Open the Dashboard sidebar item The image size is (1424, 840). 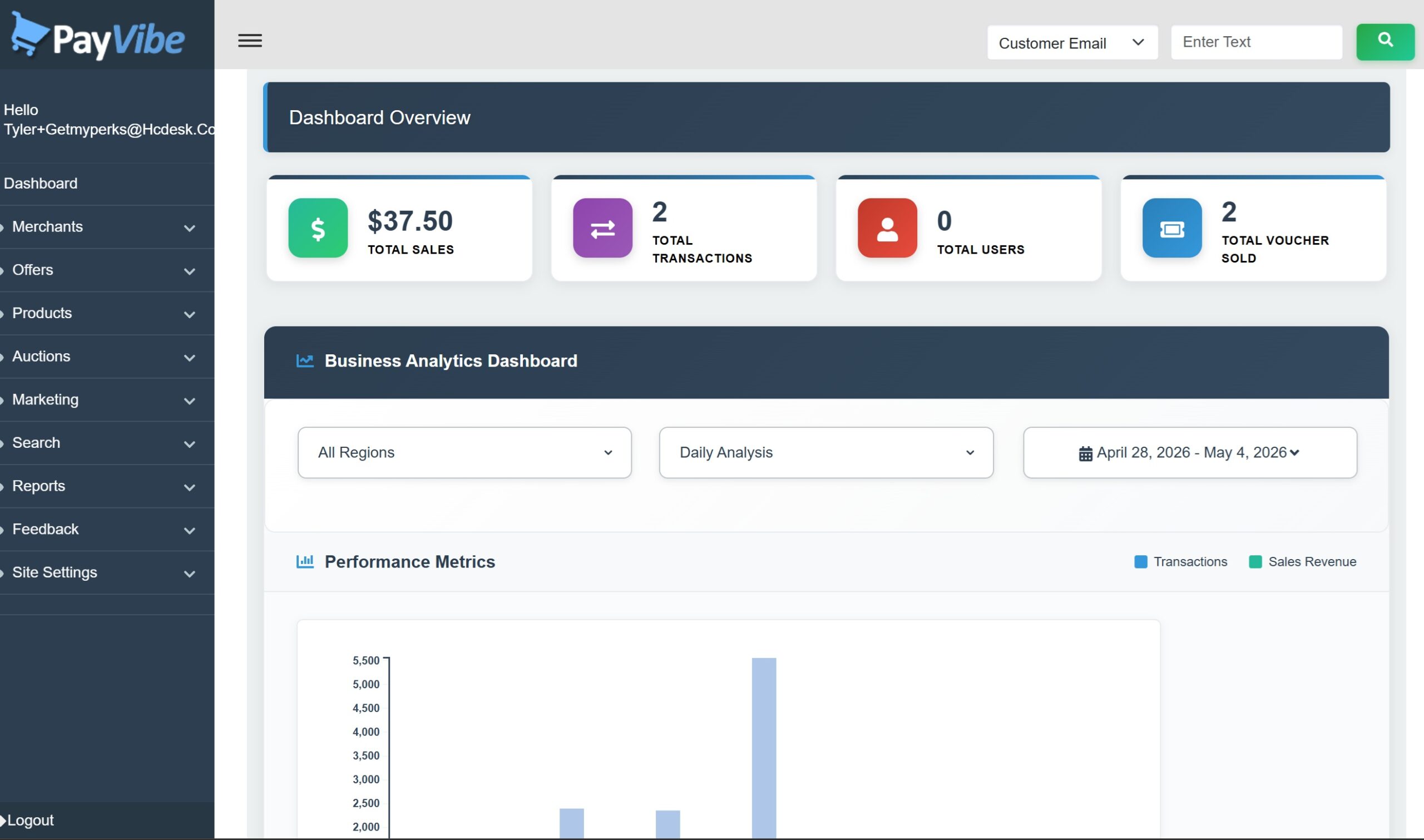(107, 184)
